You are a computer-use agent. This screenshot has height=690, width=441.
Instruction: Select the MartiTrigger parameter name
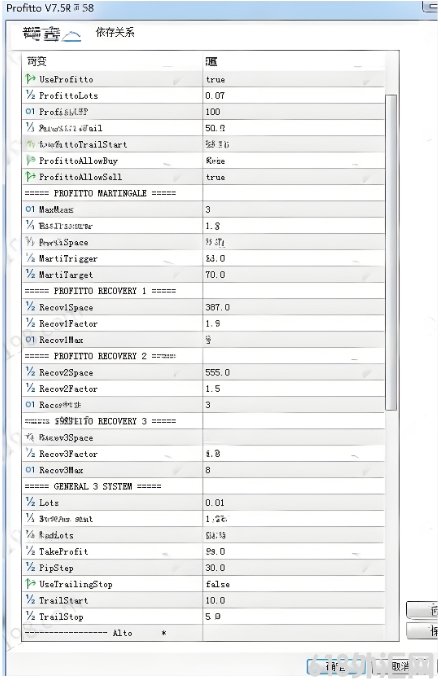pyautogui.click(x=68, y=259)
